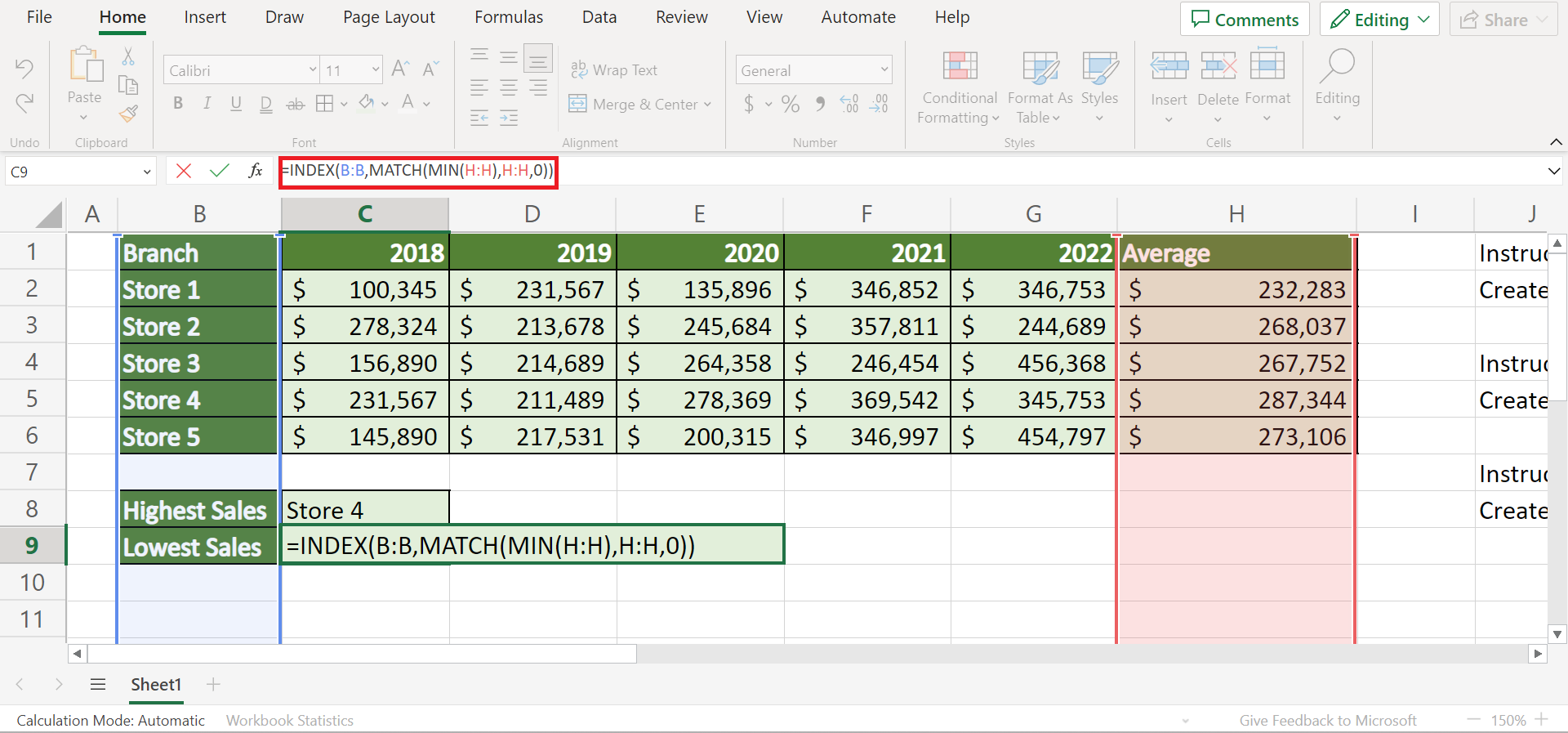Switch to the Page Layout tab
1568x733 pixels.
click(389, 17)
